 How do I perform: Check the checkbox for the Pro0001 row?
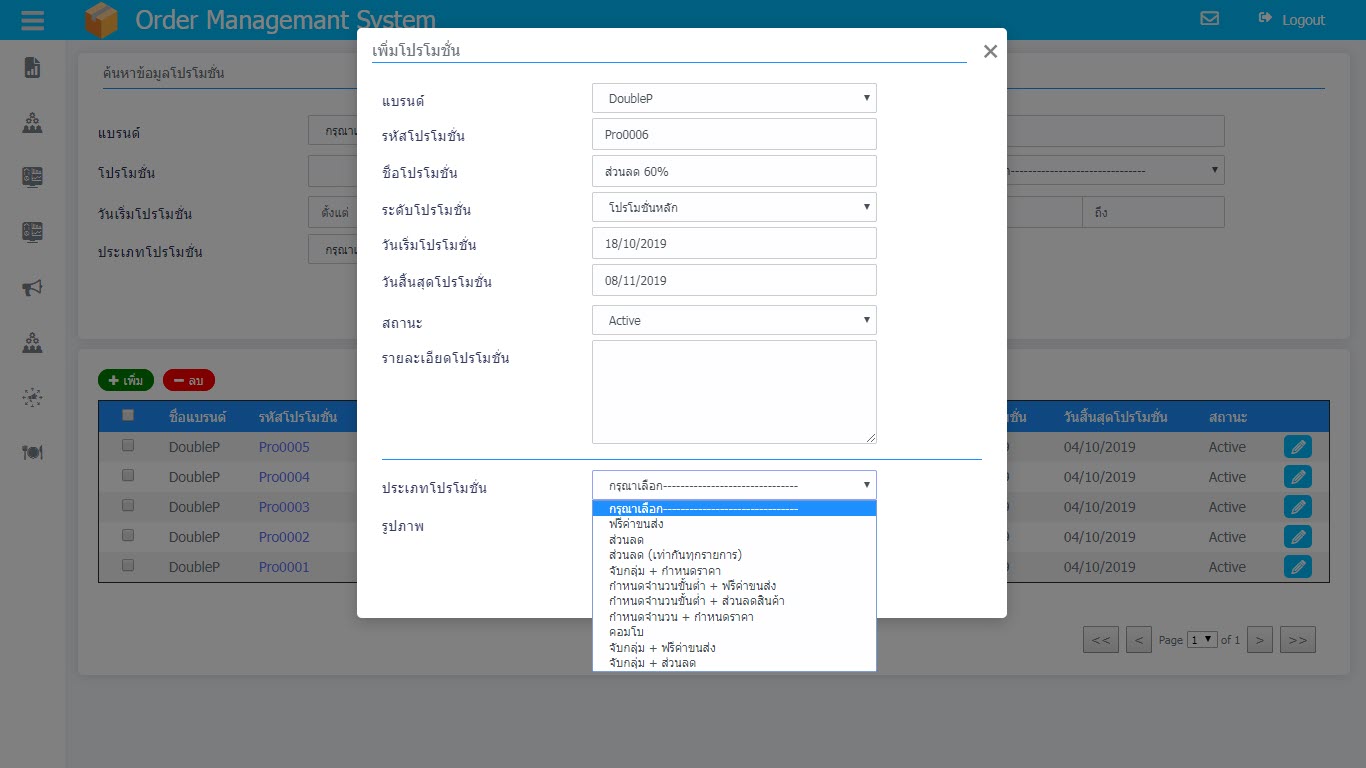pos(128,566)
